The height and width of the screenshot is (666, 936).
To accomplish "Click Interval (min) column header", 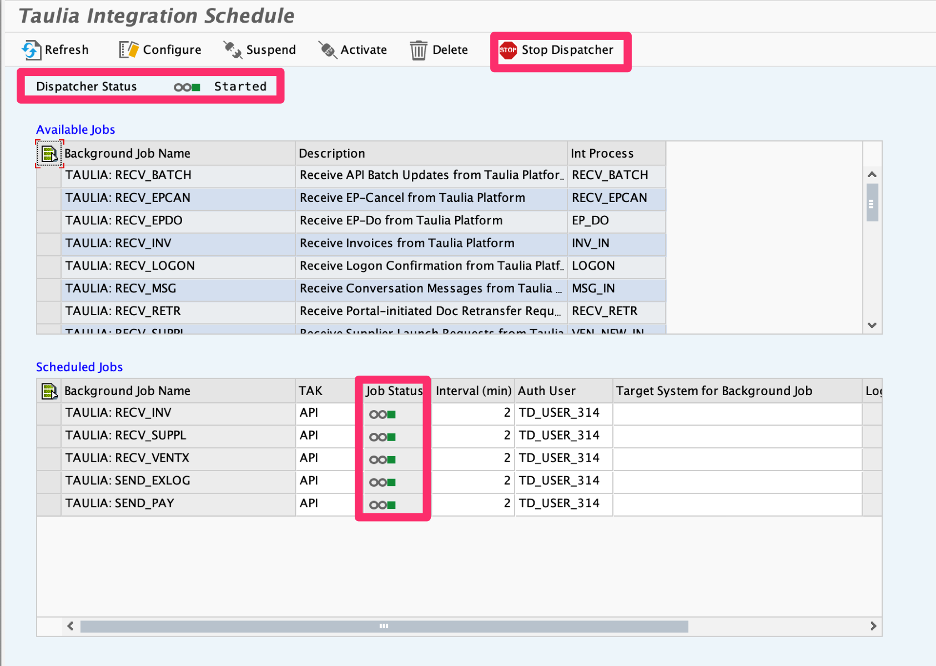I will coord(473,391).
